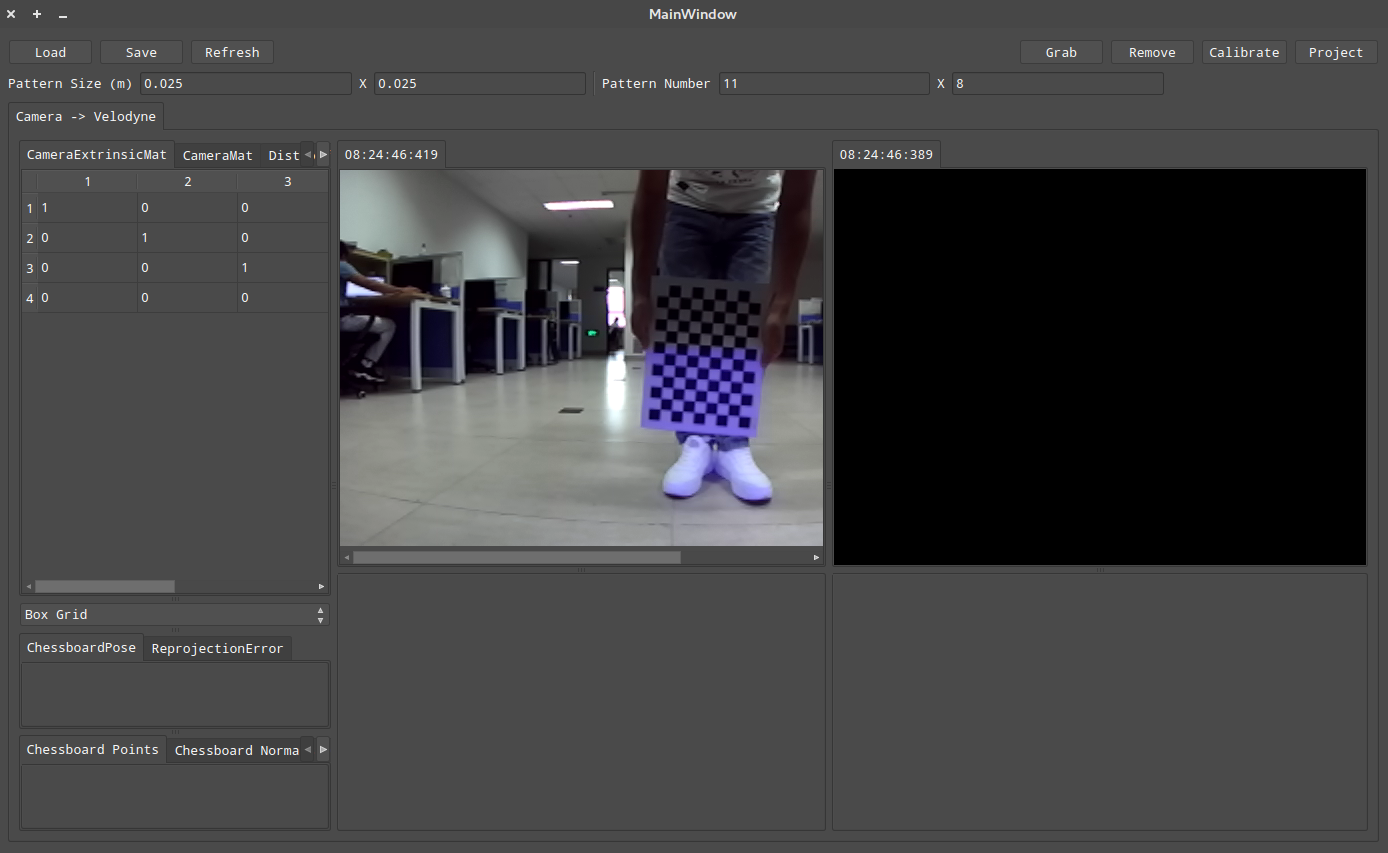Click left arrow of matrix table scrollbar
This screenshot has height=853, width=1388.
click(29, 586)
